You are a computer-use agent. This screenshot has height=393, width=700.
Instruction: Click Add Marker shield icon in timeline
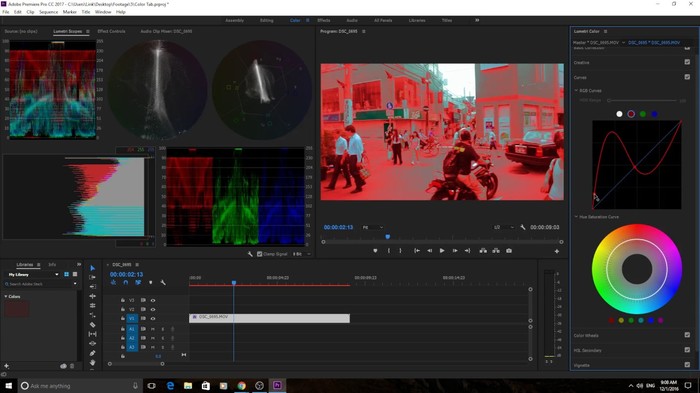click(x=150, y=283)
